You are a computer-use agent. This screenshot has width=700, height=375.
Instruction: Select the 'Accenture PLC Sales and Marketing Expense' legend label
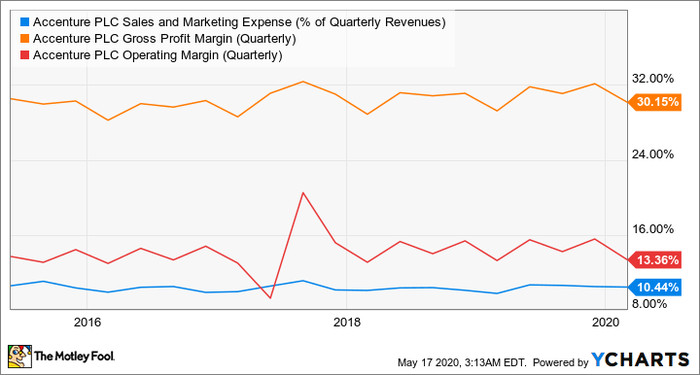pos(239,22)
